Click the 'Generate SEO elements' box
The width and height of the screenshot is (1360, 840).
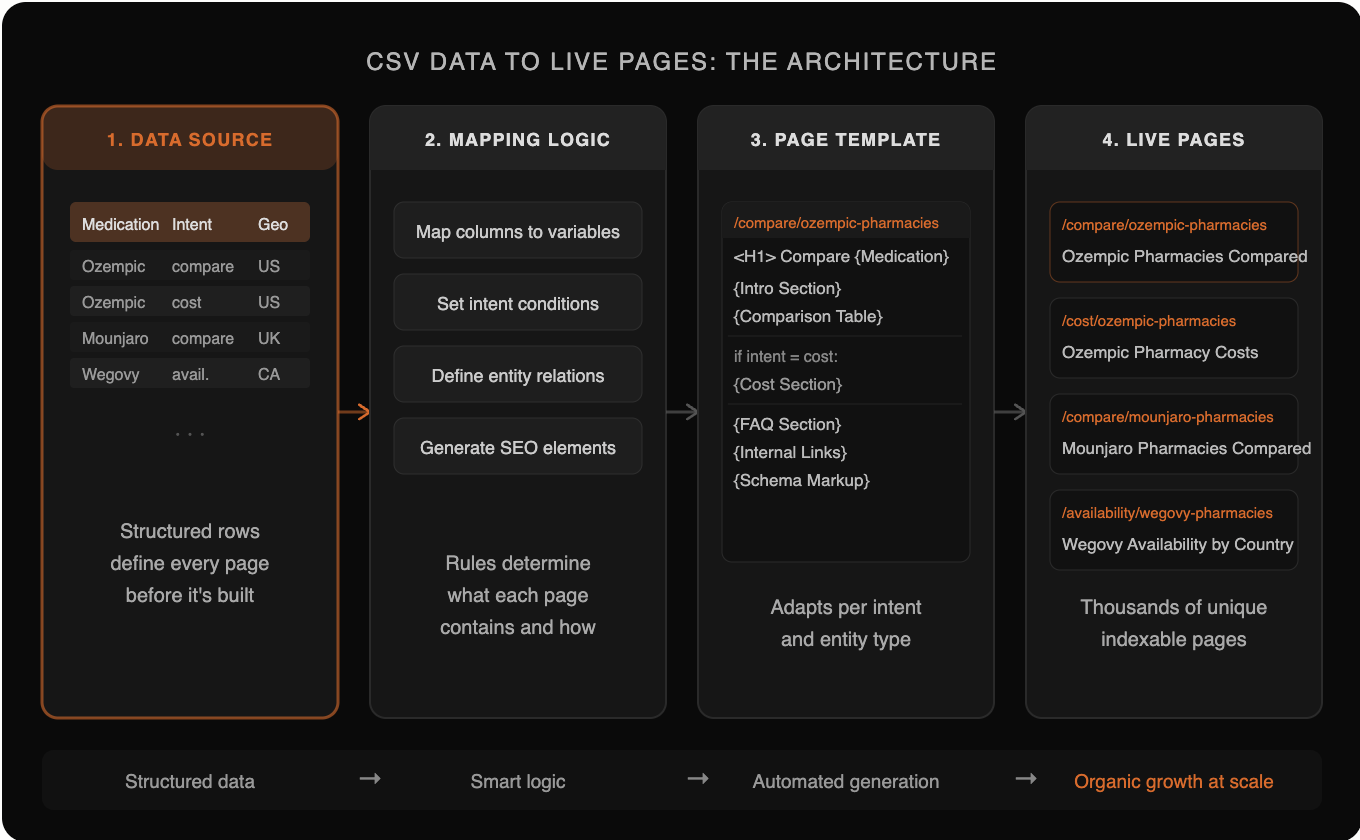(x=518, y=447)
